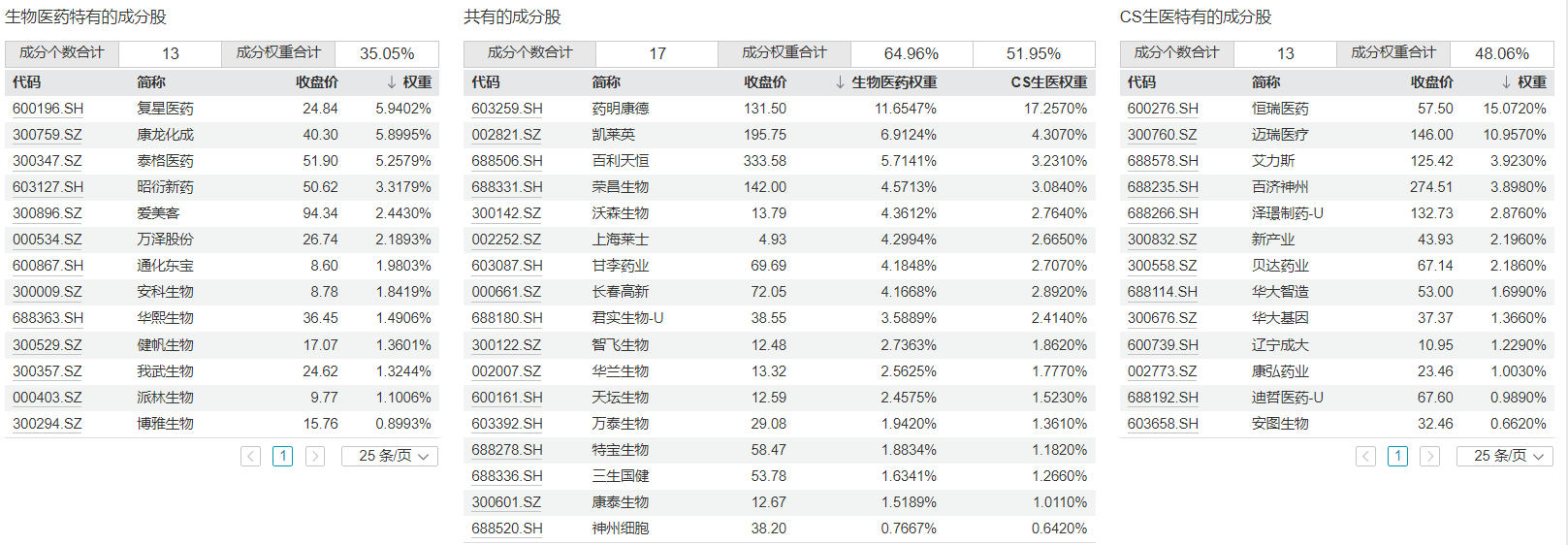Open stock code 300294.SZ link
The width and height of the screenshot is (1568, 545).
pos(47,424)
